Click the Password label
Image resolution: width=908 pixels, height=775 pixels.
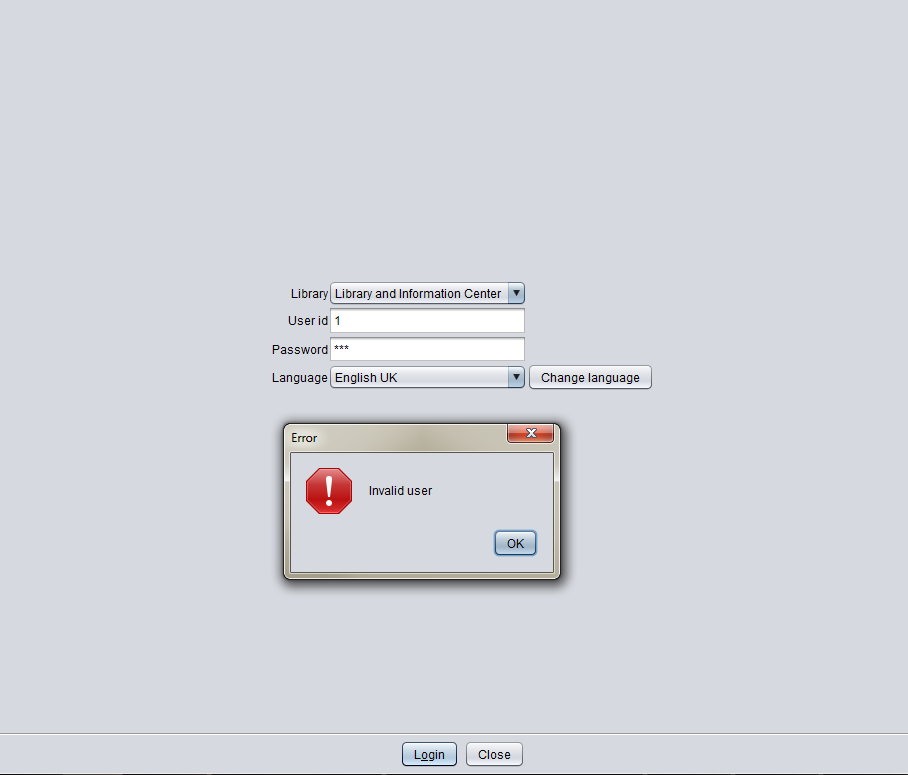click(299, 350)
